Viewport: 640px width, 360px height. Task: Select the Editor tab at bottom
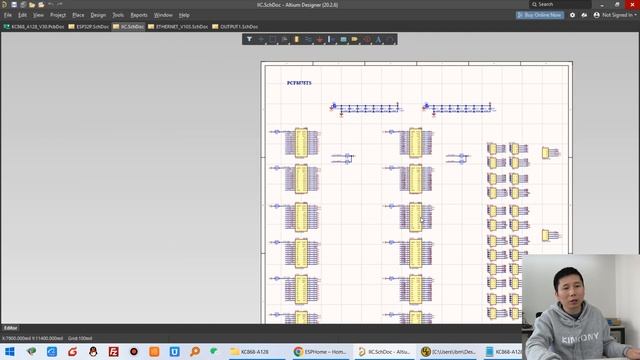(11, 328)
